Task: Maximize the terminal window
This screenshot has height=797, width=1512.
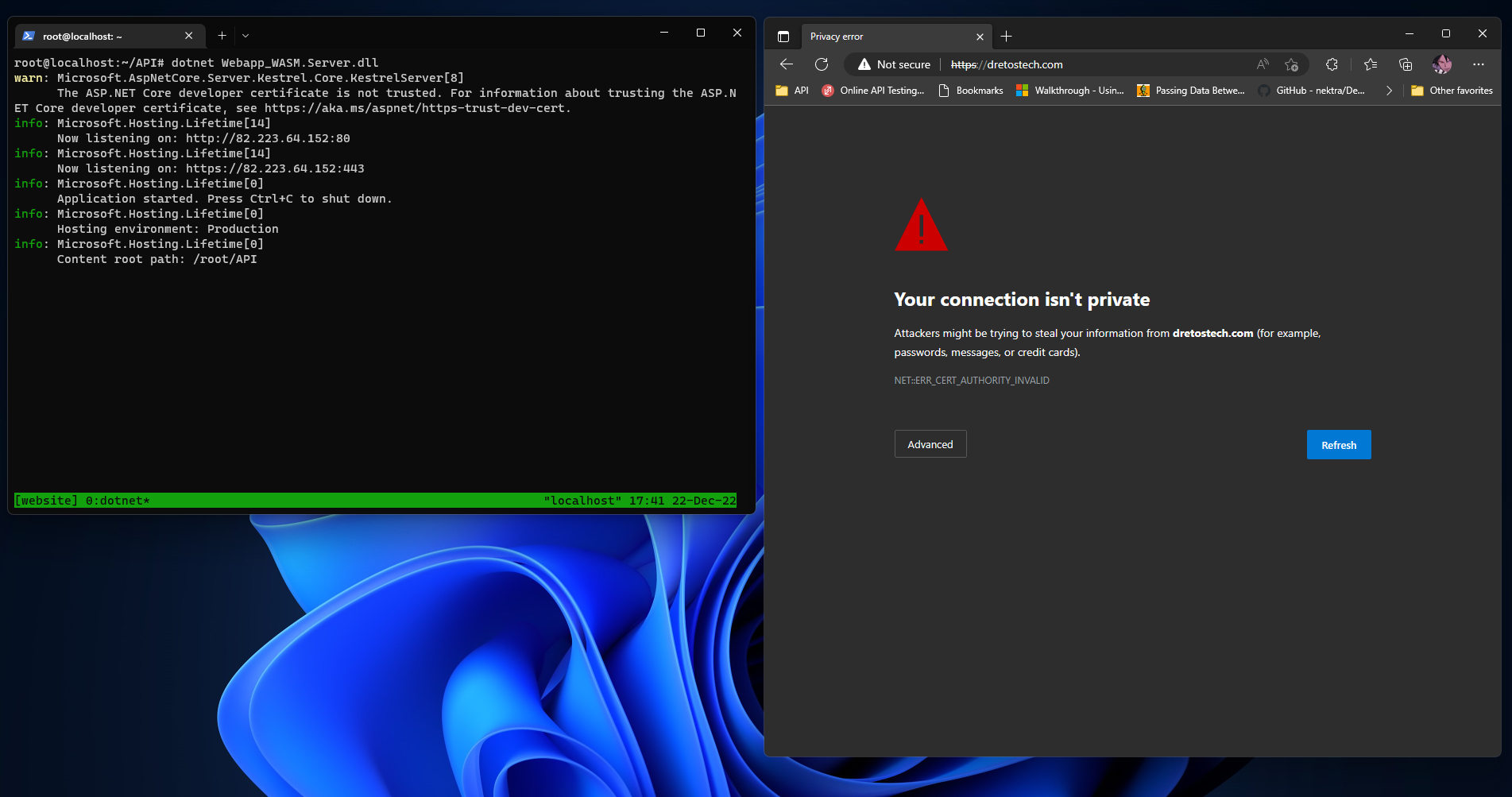Action: [701, 33]
